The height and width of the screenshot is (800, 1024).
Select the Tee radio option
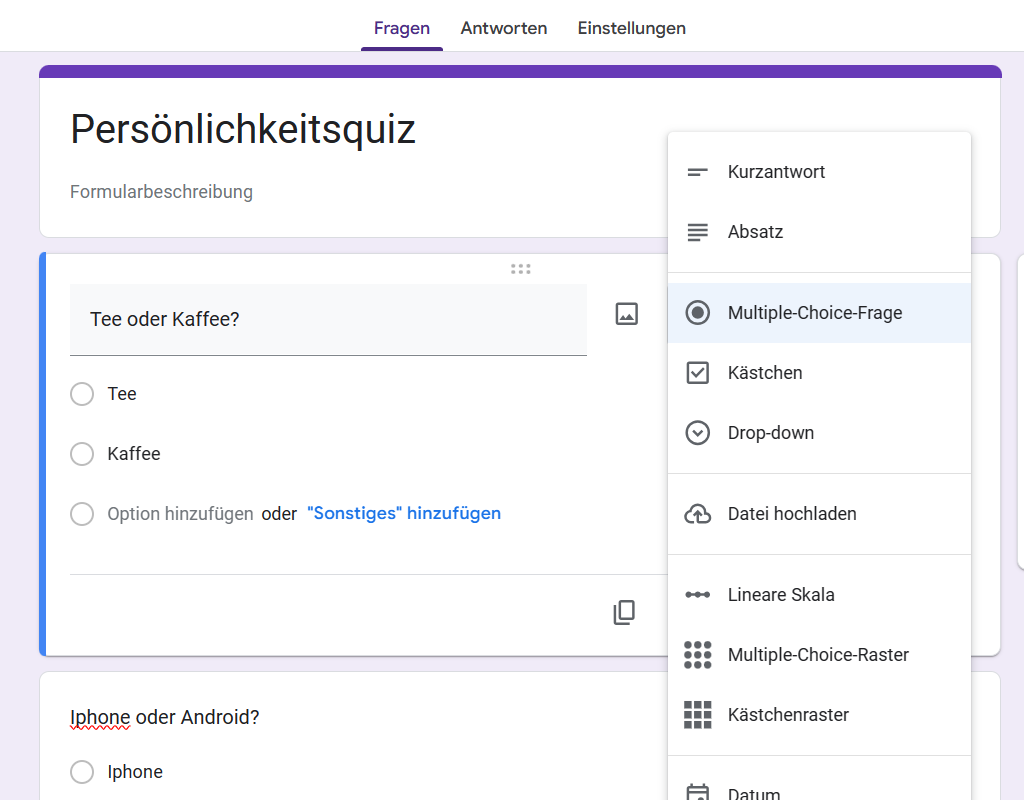82,394
